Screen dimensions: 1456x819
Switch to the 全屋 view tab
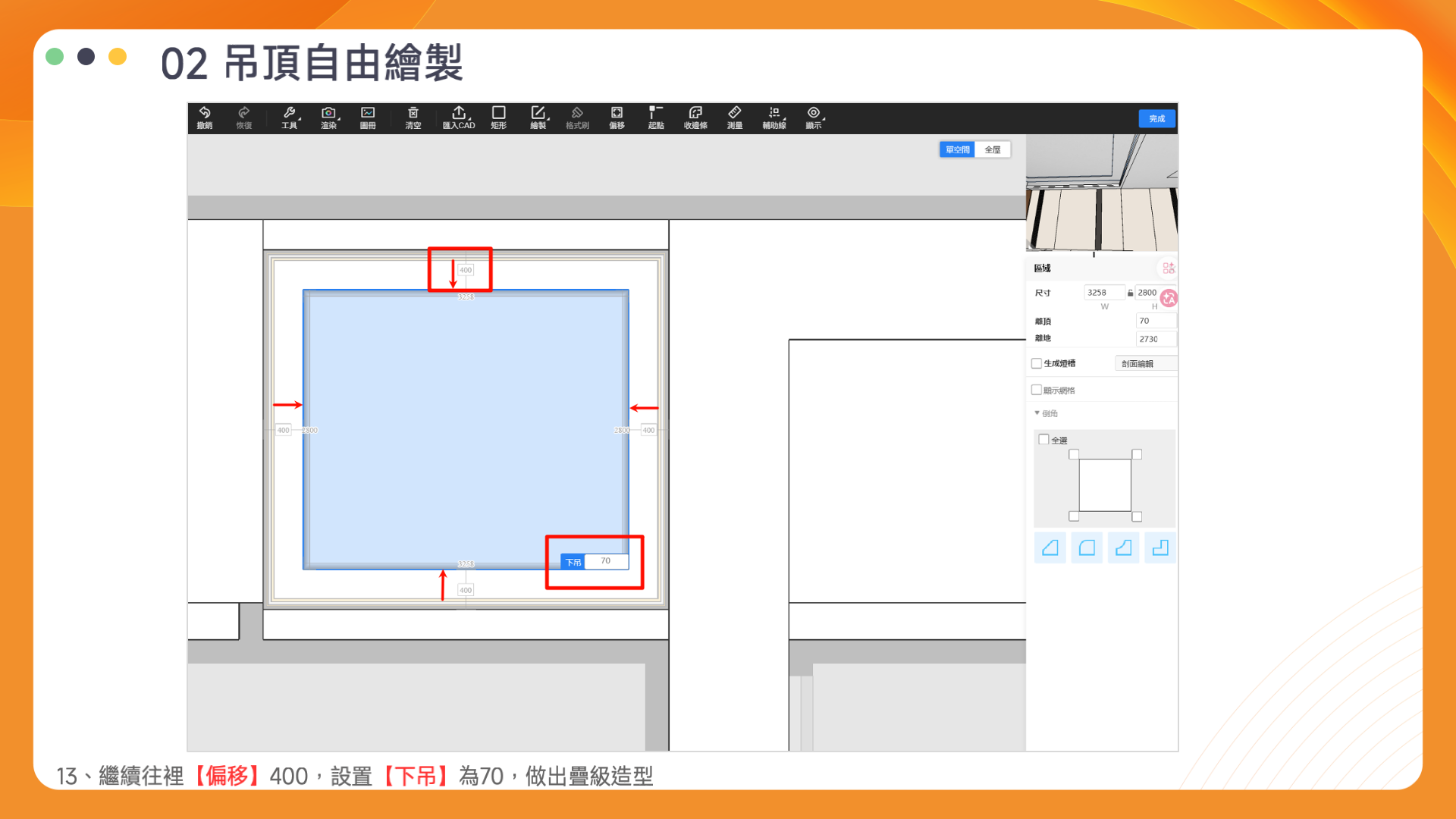(992, 149)
